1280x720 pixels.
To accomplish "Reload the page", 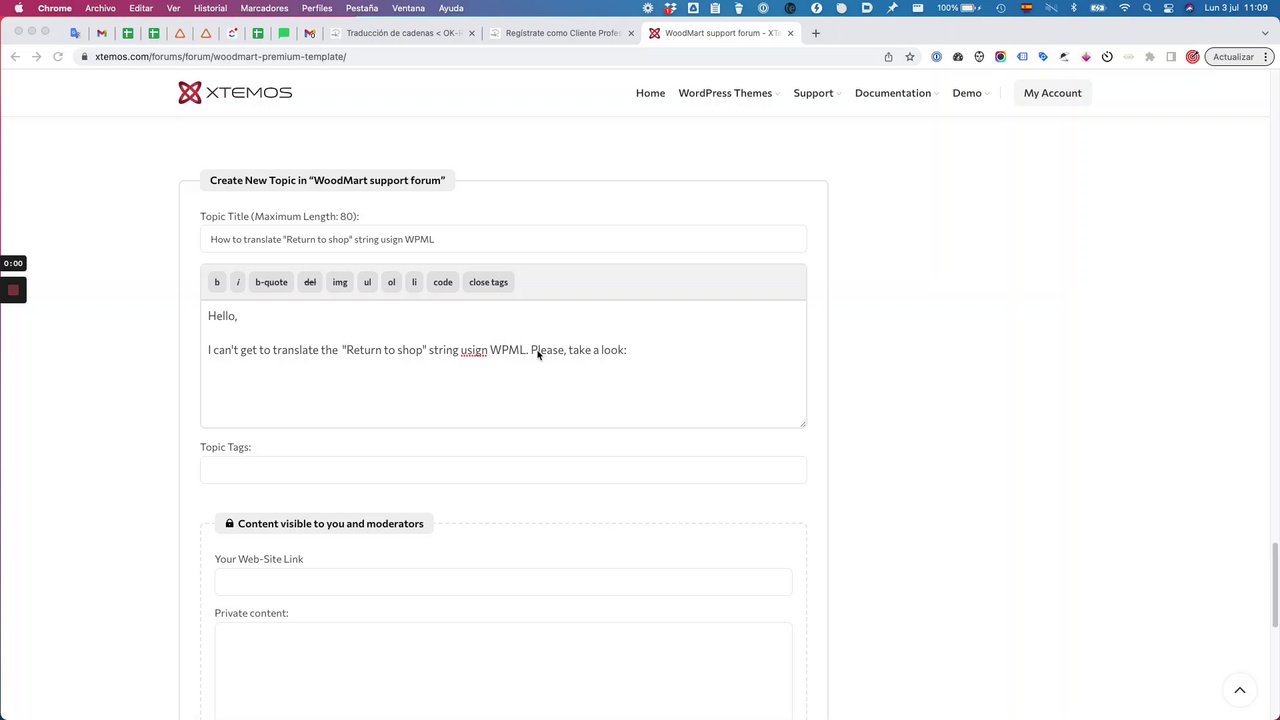I will click(x=58, y=57).
